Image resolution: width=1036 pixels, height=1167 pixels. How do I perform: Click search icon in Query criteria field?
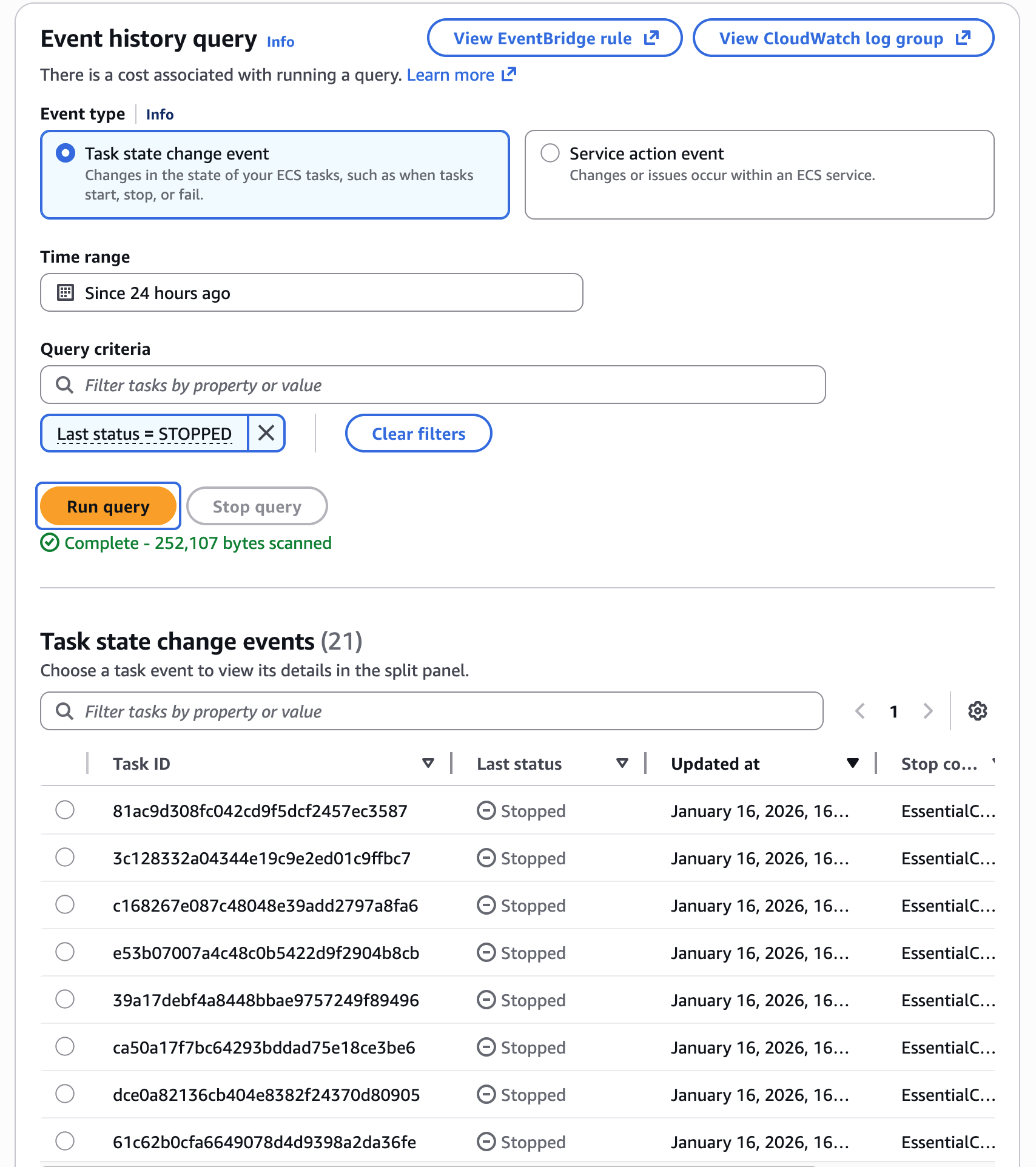coord(64,385)
